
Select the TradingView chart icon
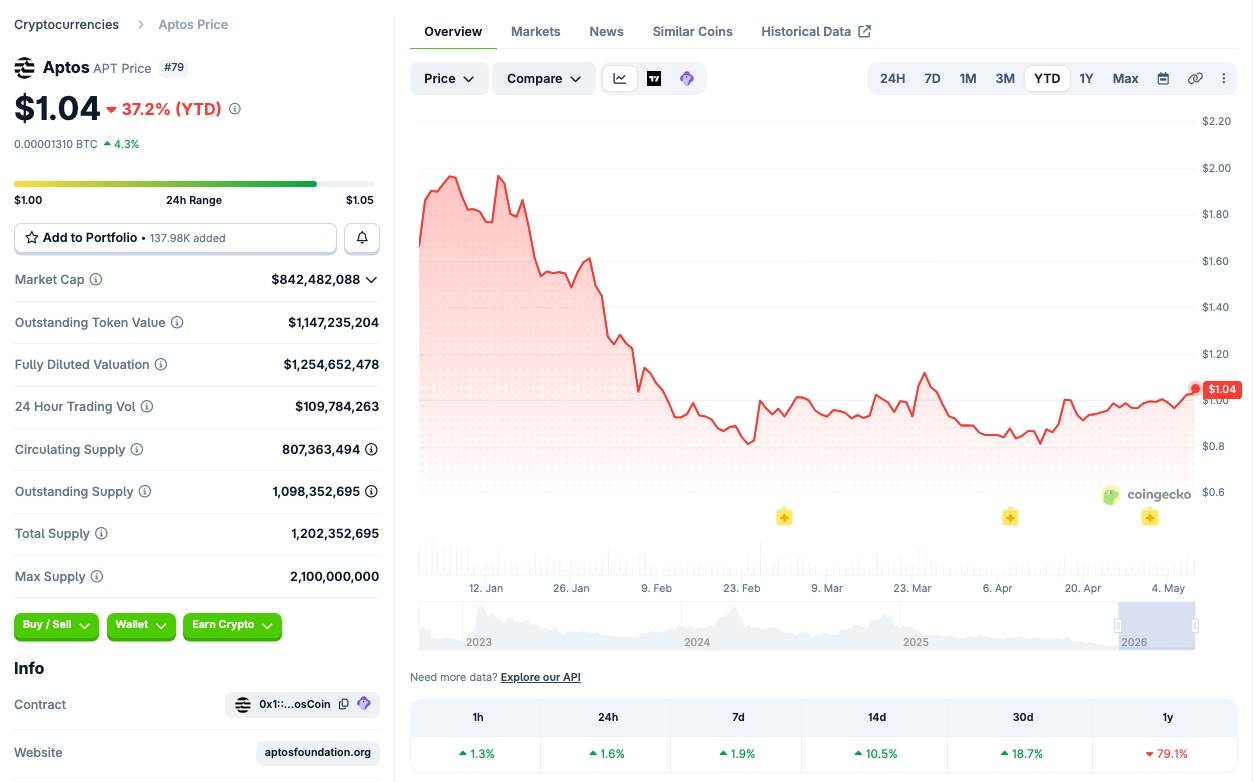(x=654, y=78)
